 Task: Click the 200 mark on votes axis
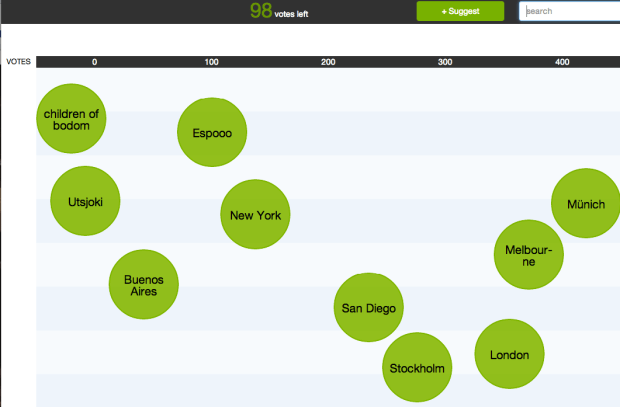tap(328, 62)
